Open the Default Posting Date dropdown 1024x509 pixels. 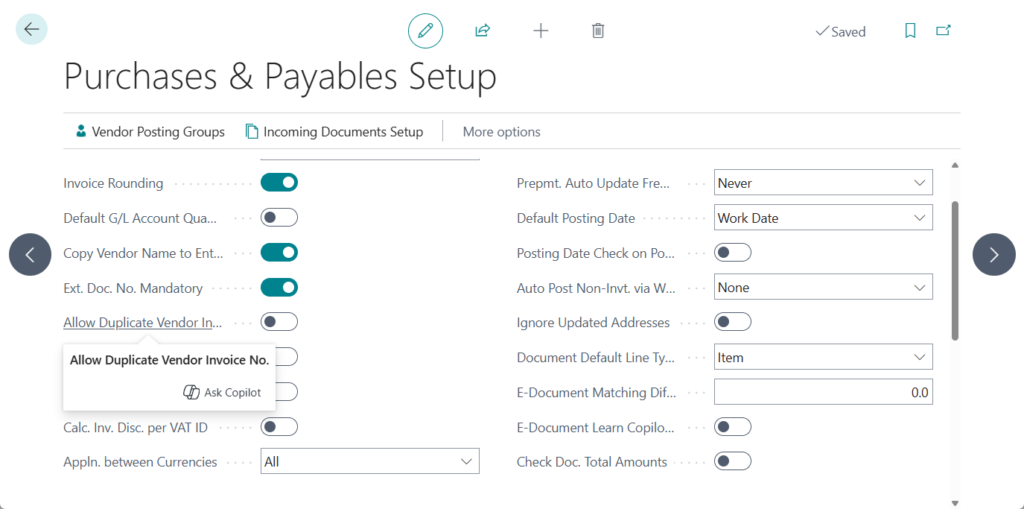(823, 218)
